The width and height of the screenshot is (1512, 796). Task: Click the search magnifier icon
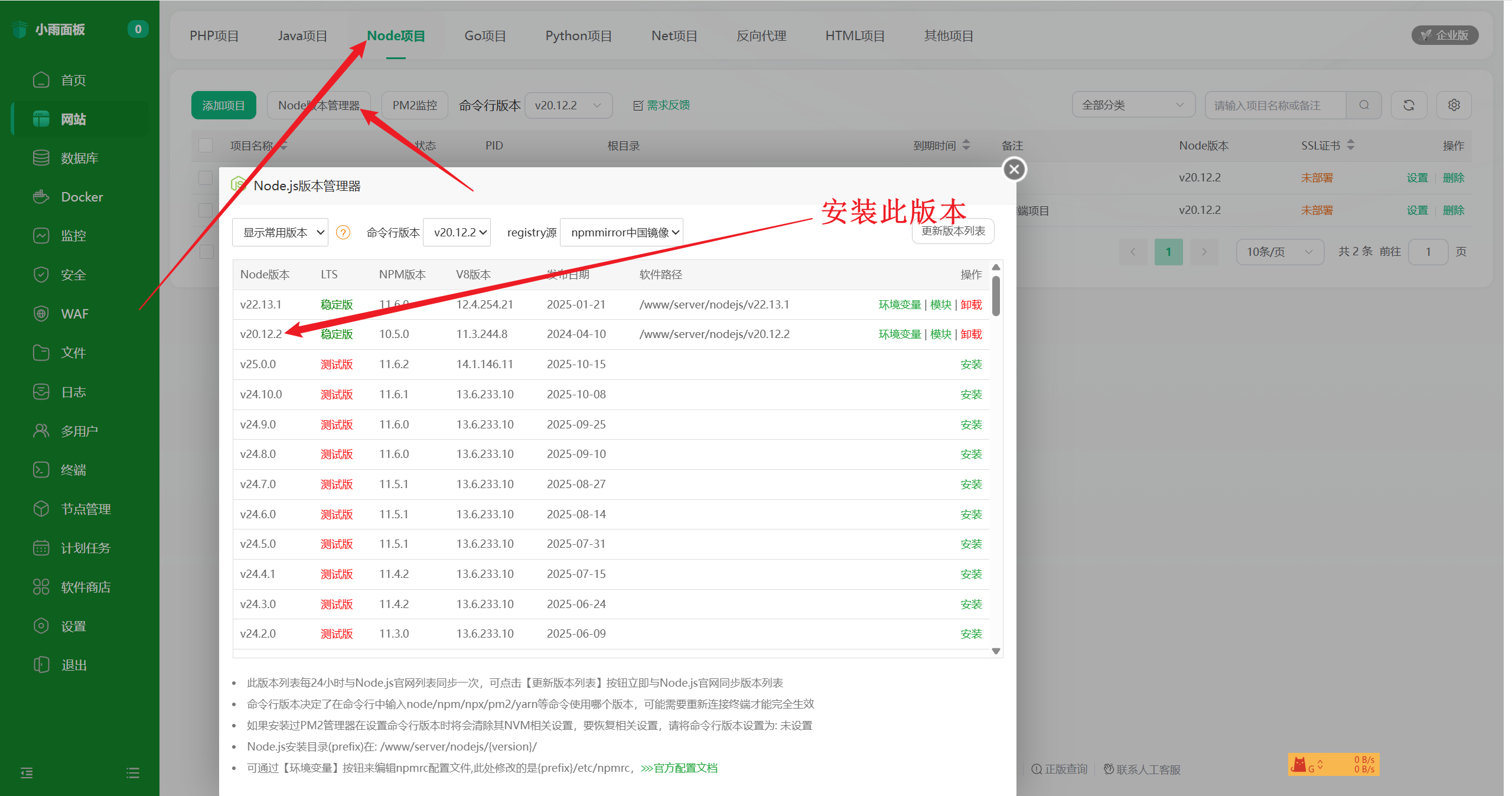point(1364,105)
